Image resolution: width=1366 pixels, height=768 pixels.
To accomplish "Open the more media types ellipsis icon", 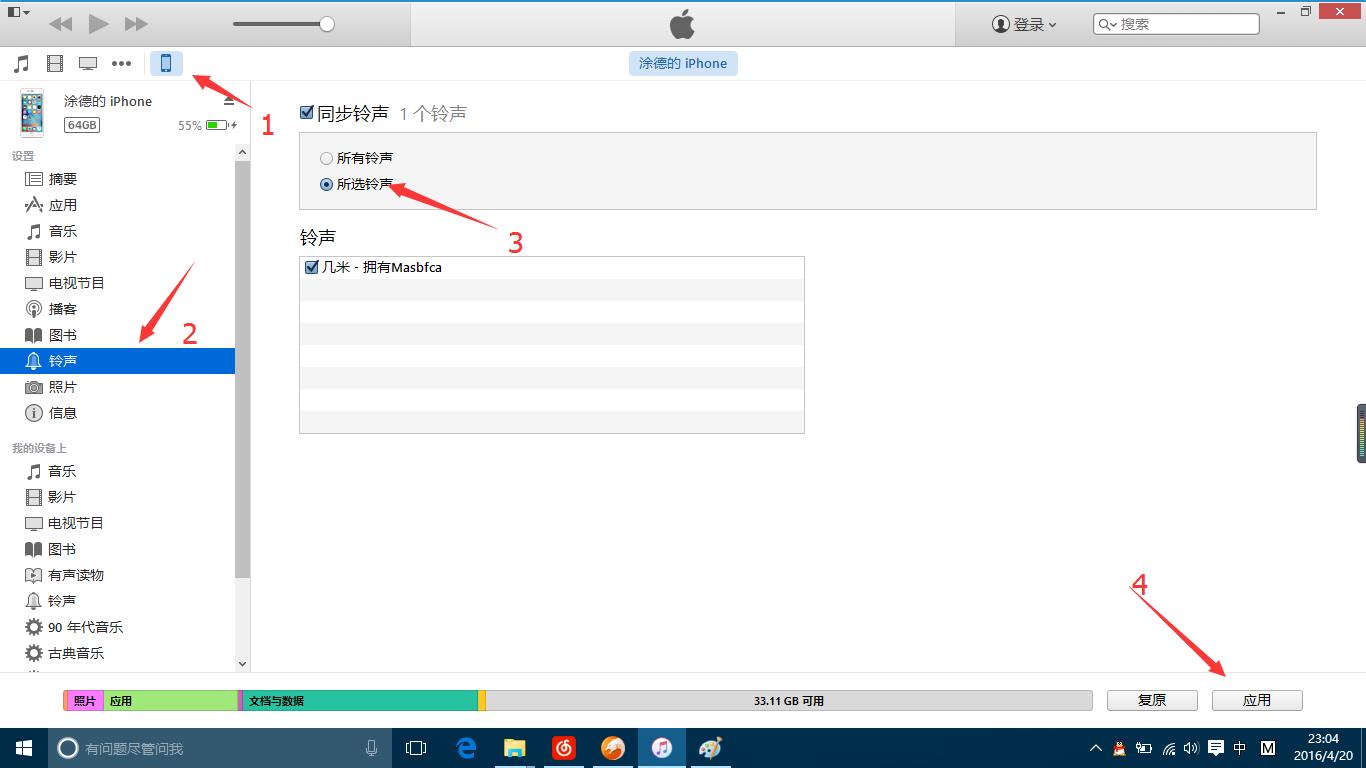I will point(121,63).
